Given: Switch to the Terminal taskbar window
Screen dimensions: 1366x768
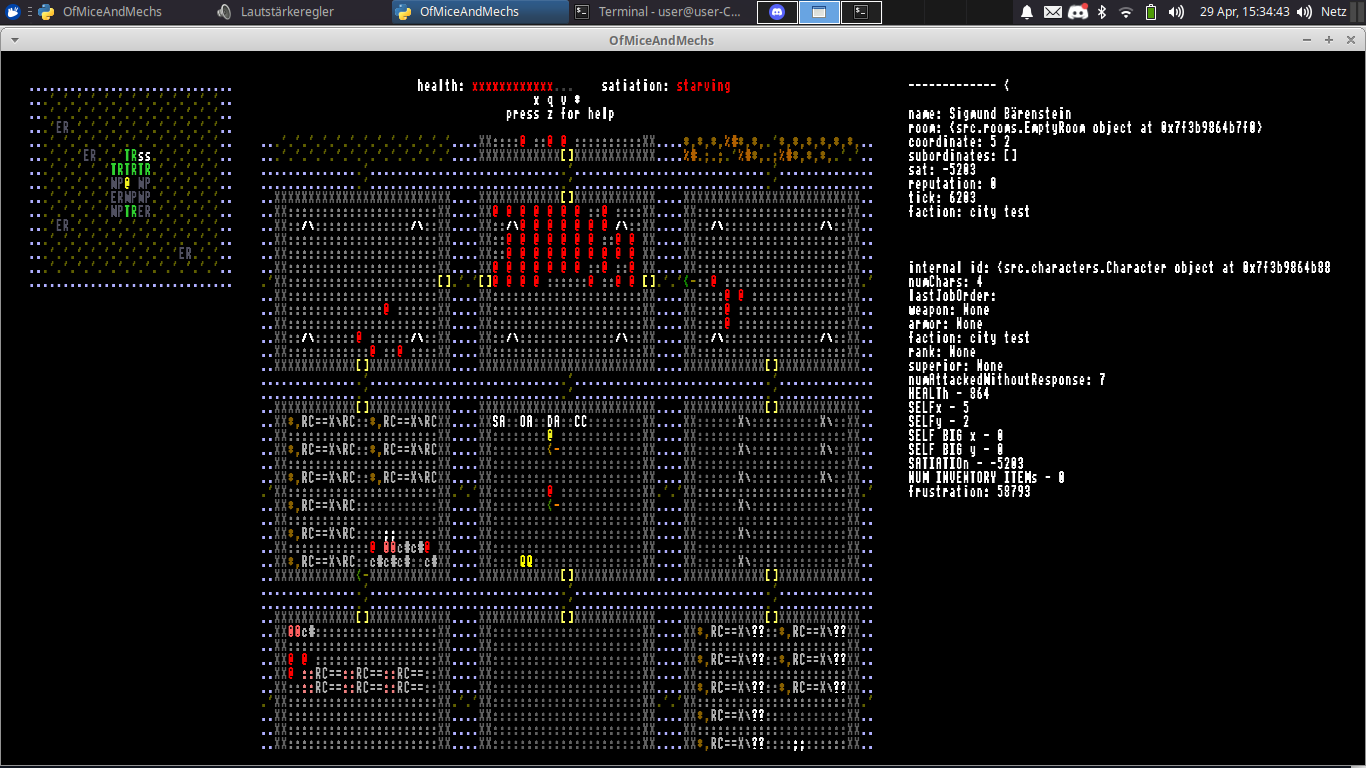Looking at the screenshot, I should [x=658, y=12].
